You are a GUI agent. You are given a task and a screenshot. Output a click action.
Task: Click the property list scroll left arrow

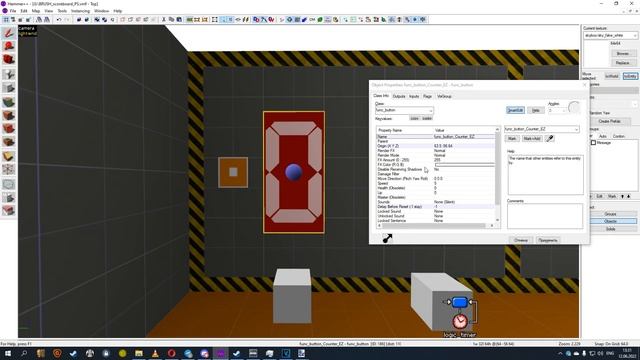pyautogui.click(x=380, y=225)
